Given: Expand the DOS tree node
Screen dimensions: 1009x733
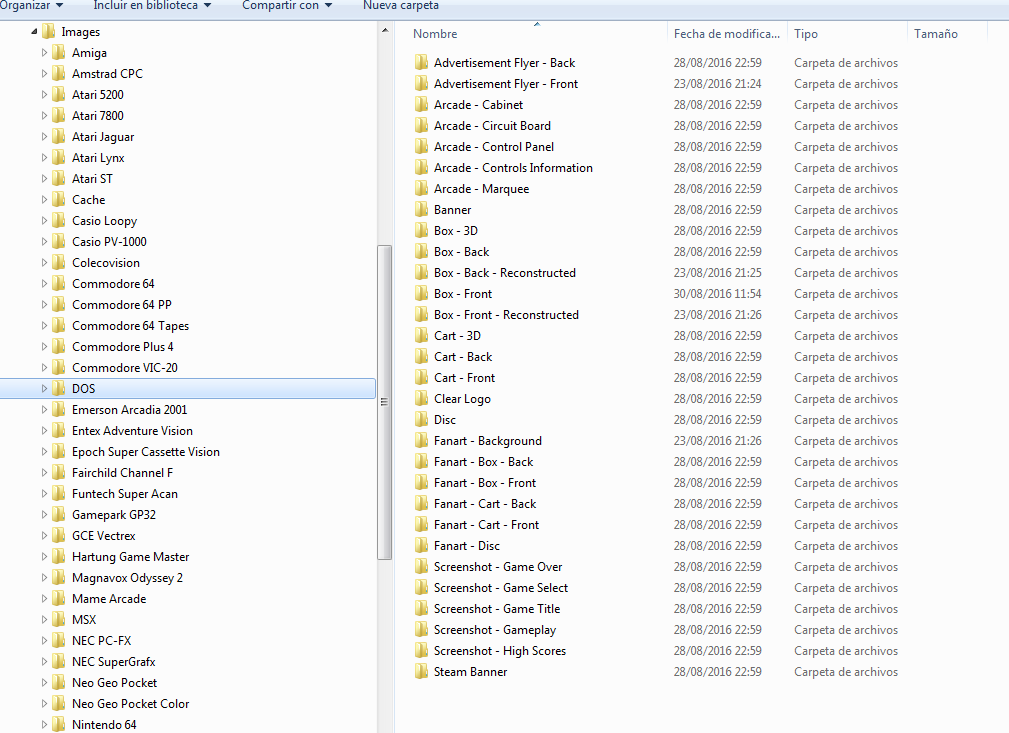Looking at the screenshot, I should (44, 389).
